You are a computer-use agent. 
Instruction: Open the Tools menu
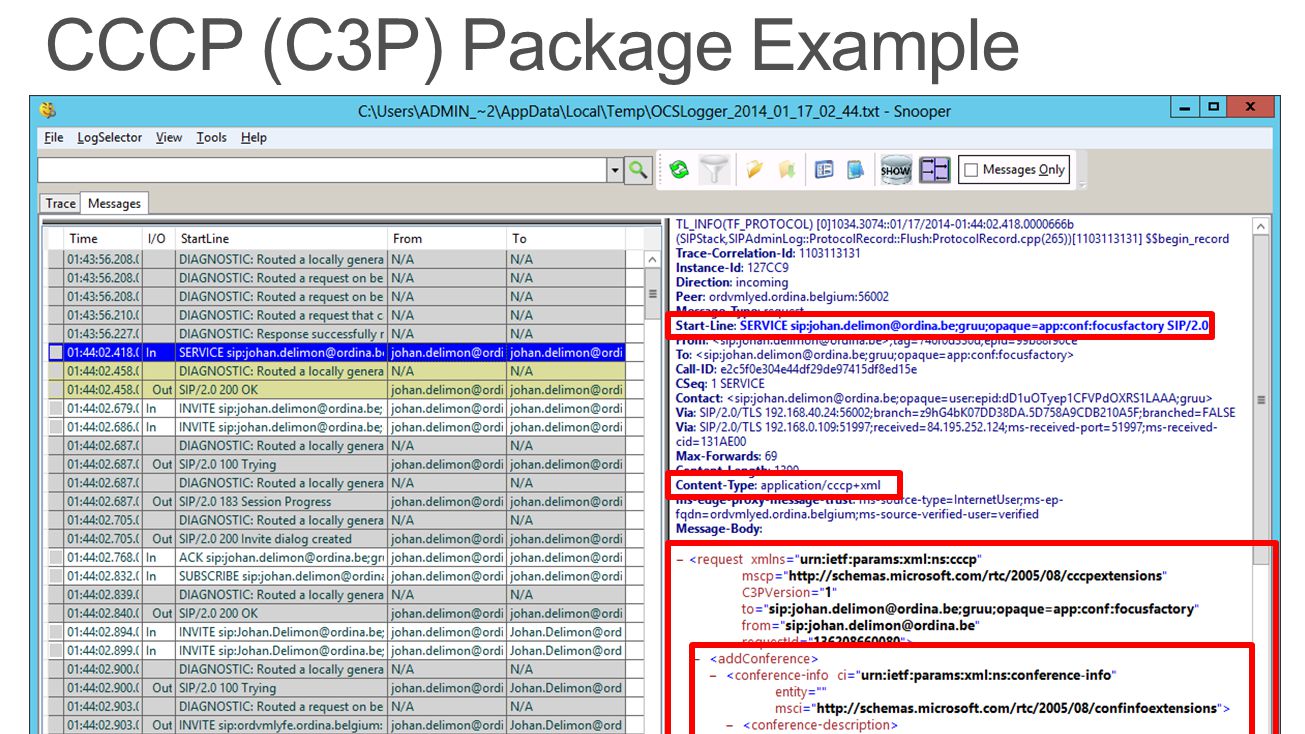pos(211,138)
